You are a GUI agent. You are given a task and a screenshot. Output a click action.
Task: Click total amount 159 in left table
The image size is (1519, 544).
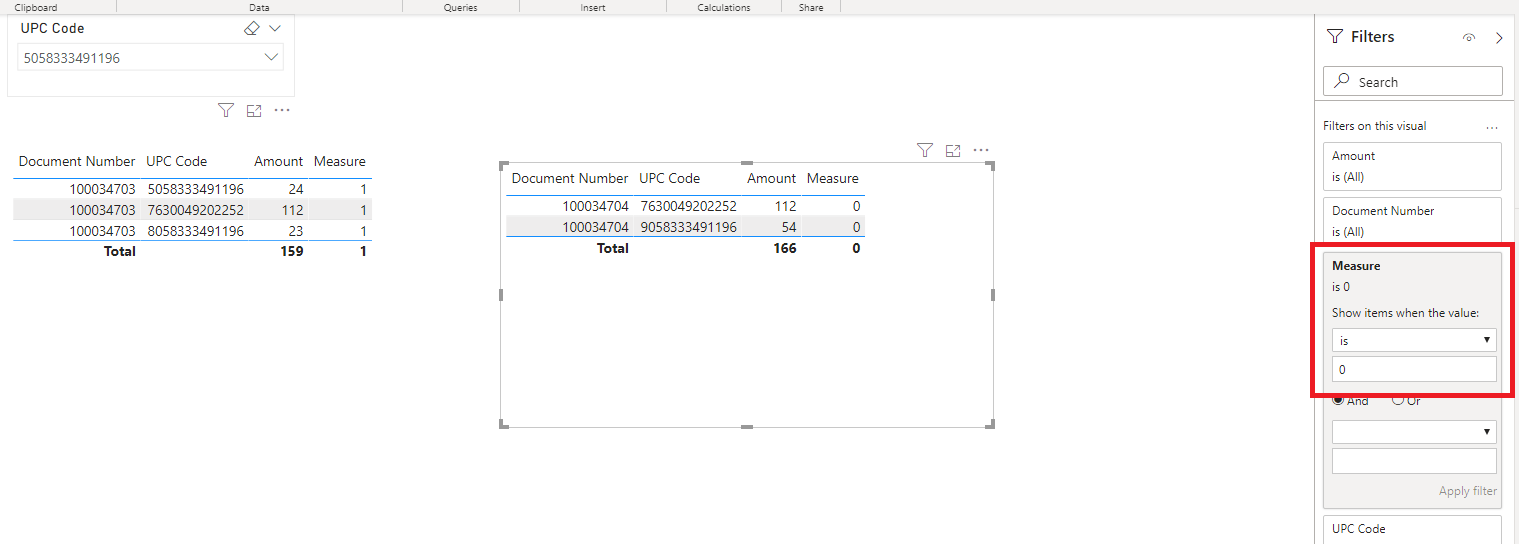(291, 251)
